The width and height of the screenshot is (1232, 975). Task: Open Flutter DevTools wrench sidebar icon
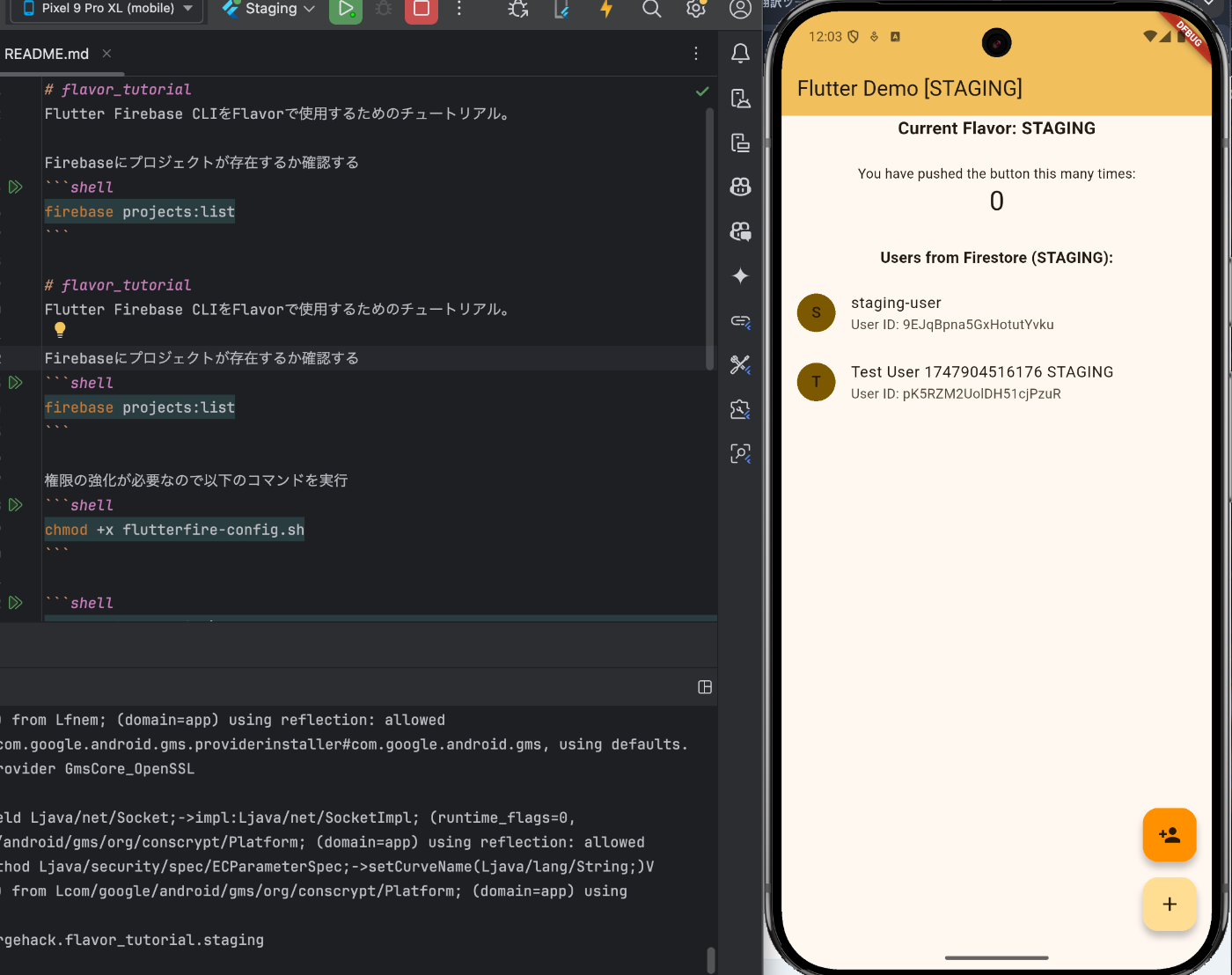tap(741, 364)
